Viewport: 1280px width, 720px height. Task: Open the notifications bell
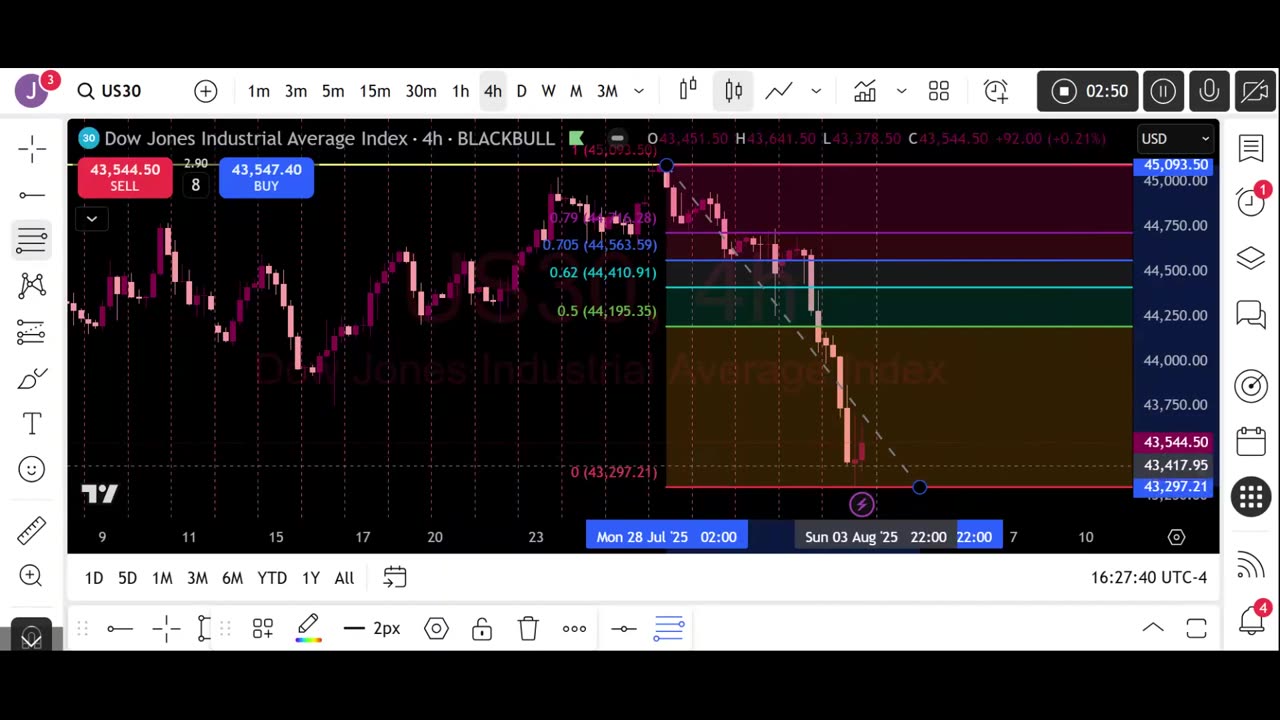[1251, 620]
